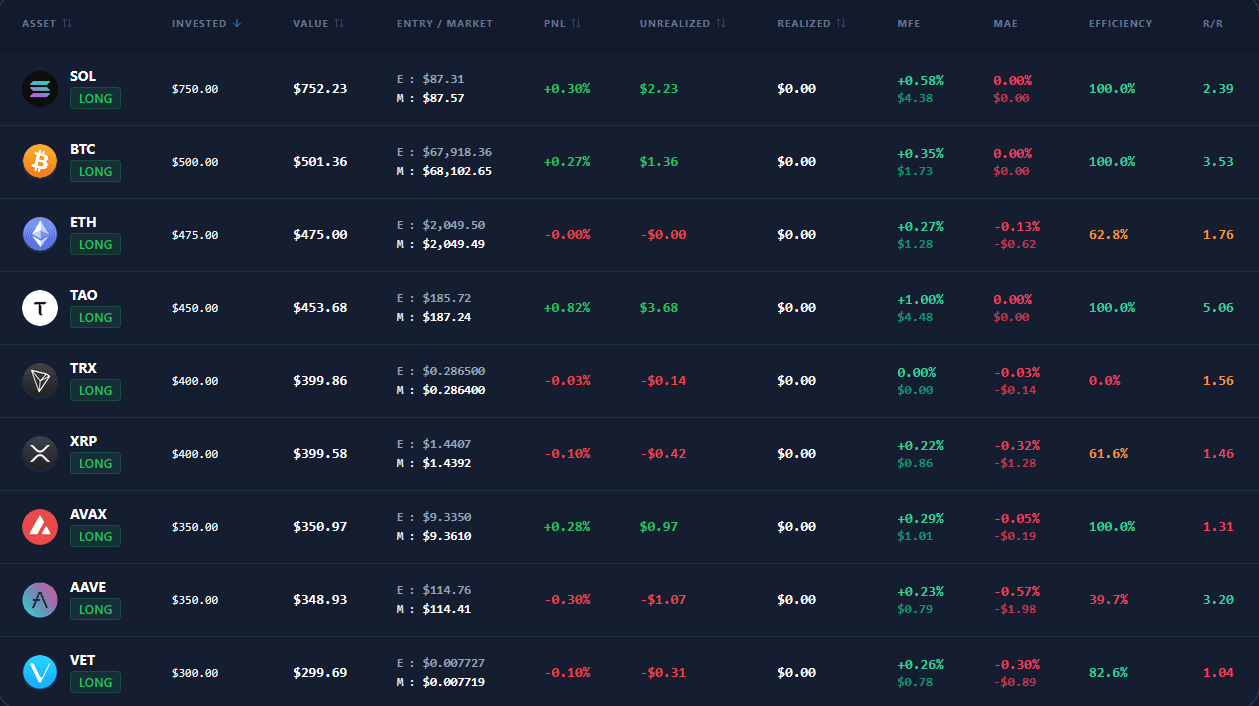Select the AVAX asset name
Image resolution: width=1259 pixels, height=706 pixels.
(88, 514)
